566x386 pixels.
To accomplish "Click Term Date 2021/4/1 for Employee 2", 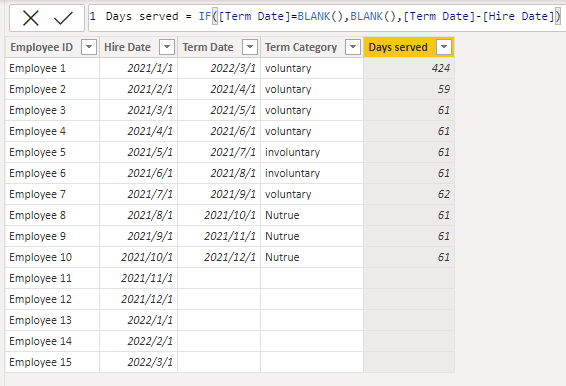I will [x=219, y=89].
